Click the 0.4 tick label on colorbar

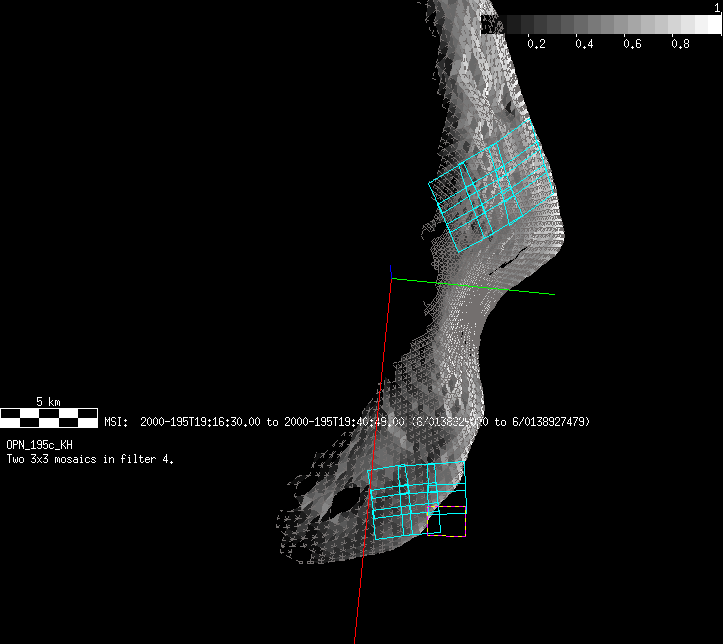[x=584, y=44]
